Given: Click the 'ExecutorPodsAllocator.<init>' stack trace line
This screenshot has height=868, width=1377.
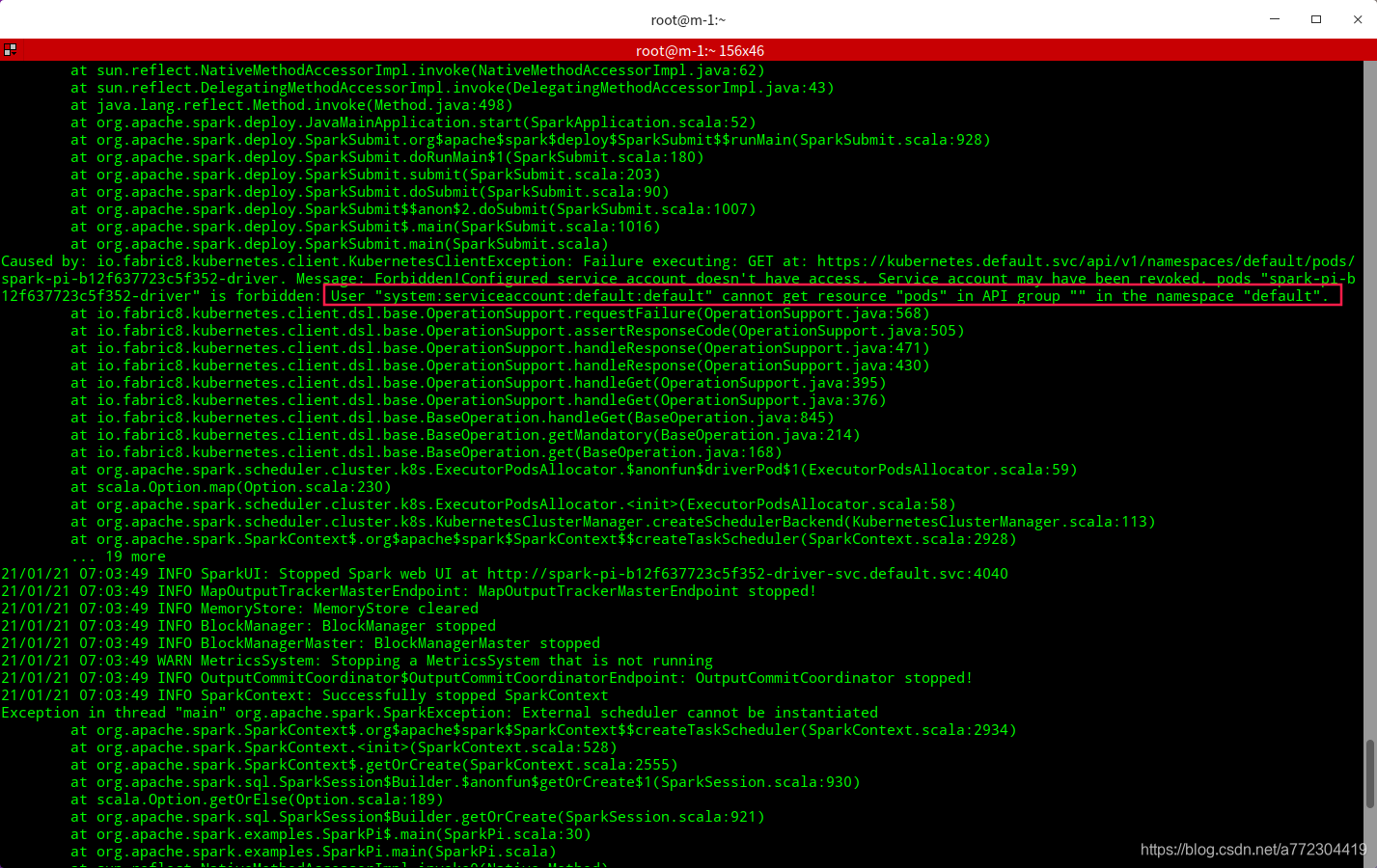Looking at the screenshot, I should coord(513,504).
